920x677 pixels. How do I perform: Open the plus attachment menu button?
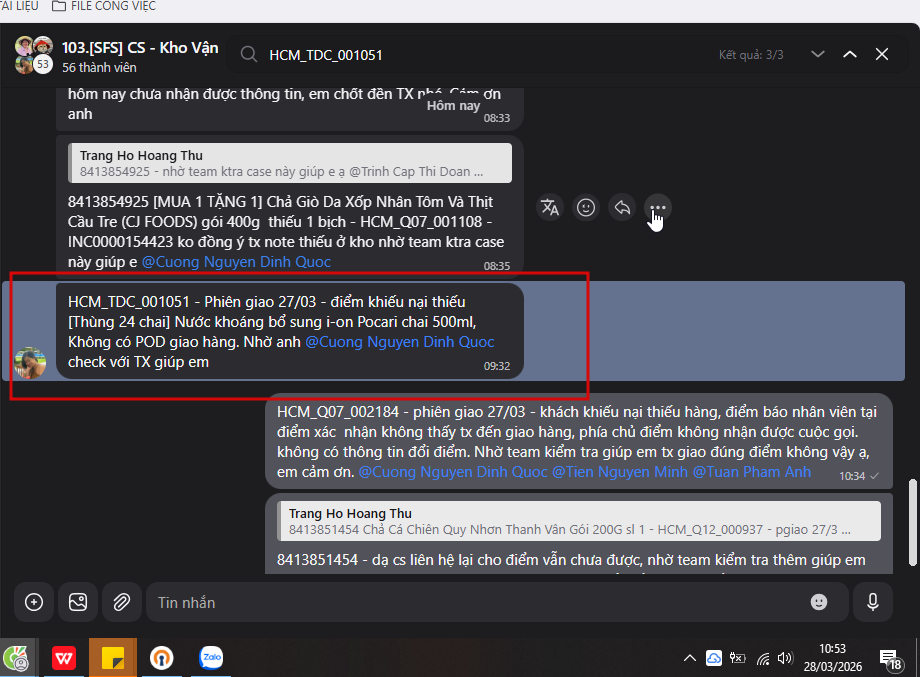[34, 602]
